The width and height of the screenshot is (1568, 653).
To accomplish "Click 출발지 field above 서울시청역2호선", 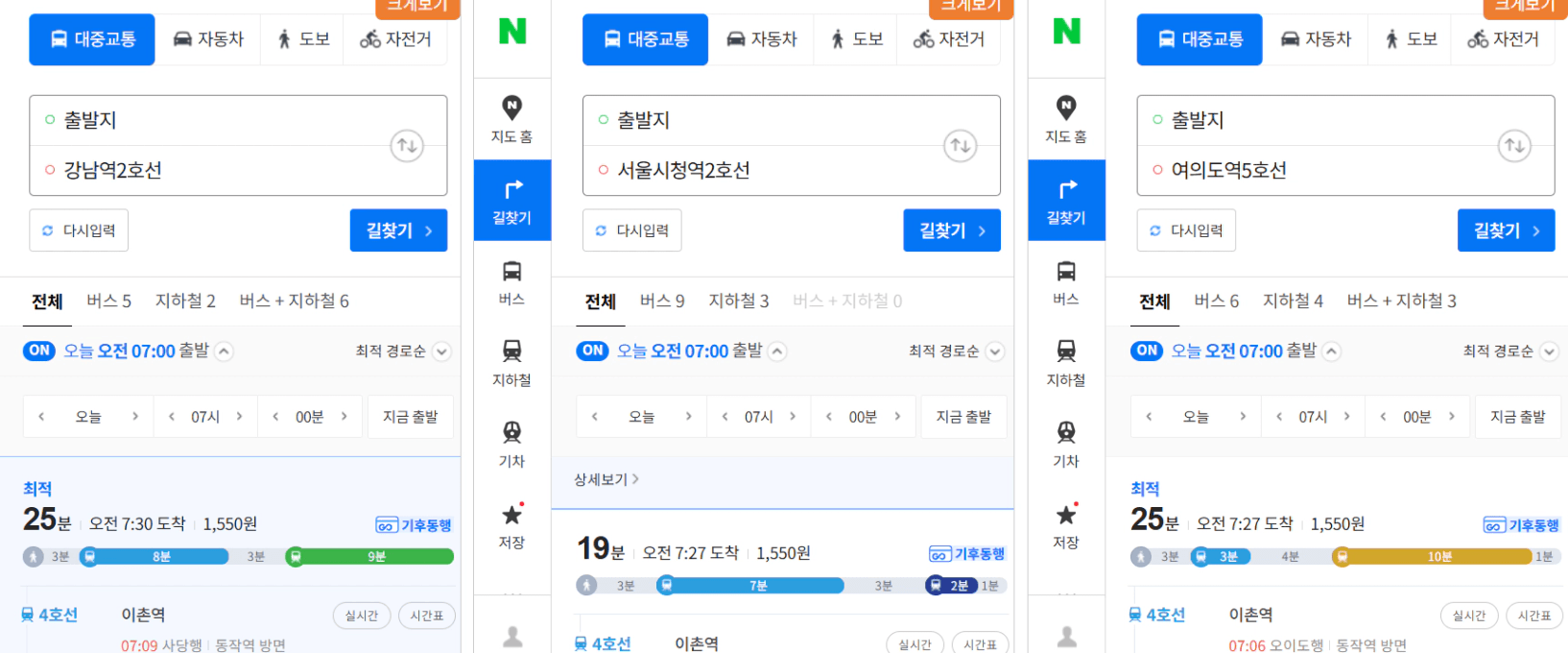I will [792, 120].
